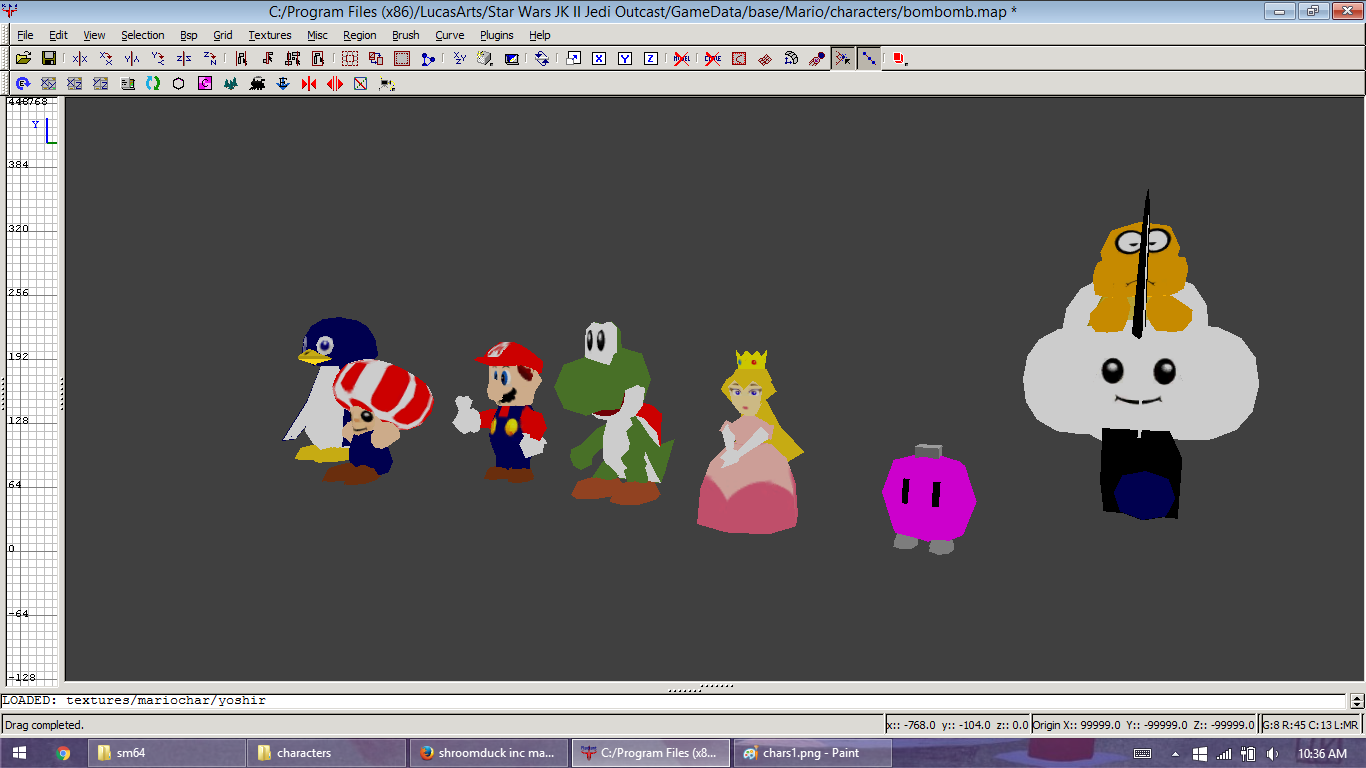Toggle the pressed blue diagonal-dots button
1366x768 pixels.
click(x=869, y=59)
